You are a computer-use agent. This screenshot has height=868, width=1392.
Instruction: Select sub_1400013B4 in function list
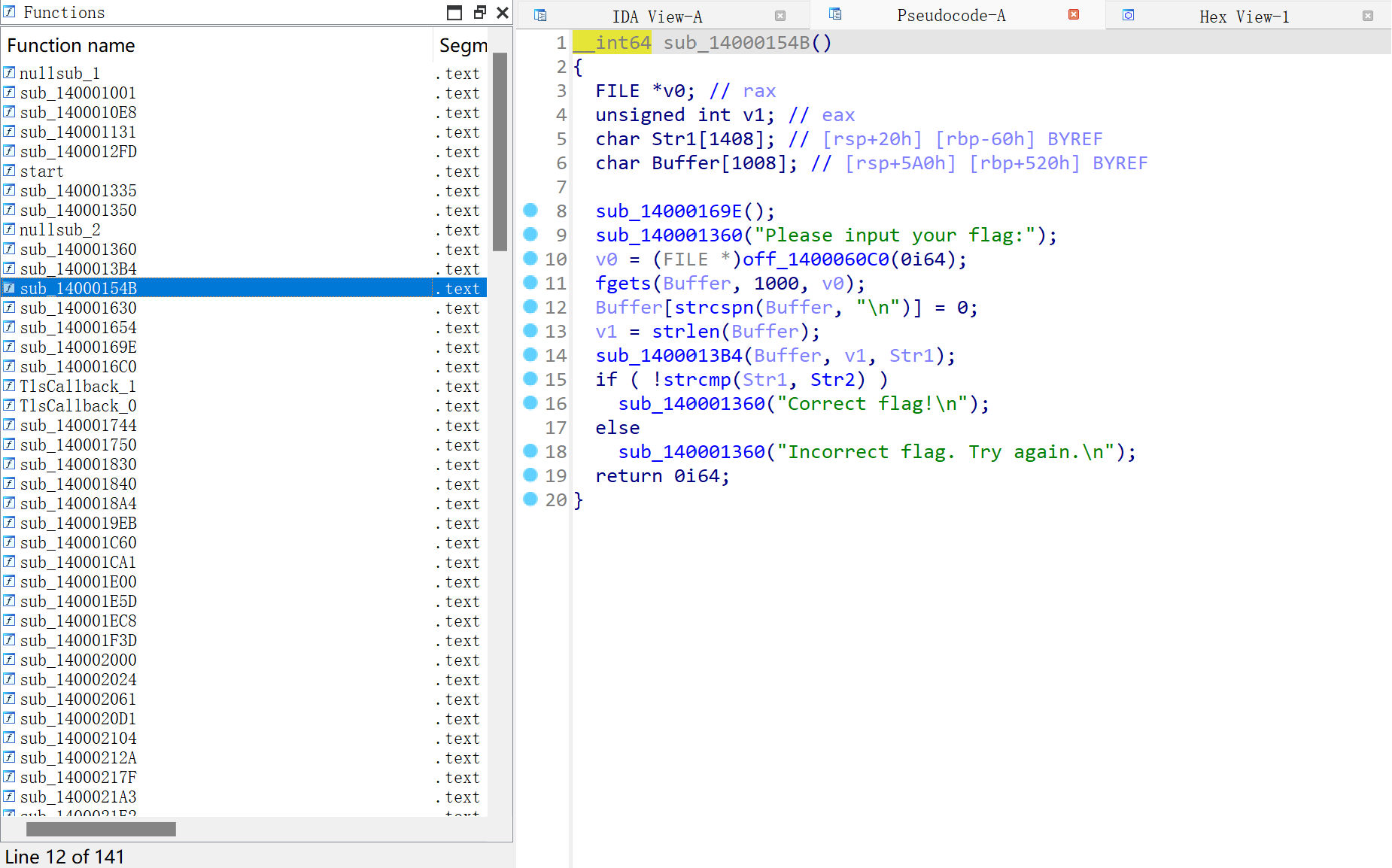click(x=78, y=269)
